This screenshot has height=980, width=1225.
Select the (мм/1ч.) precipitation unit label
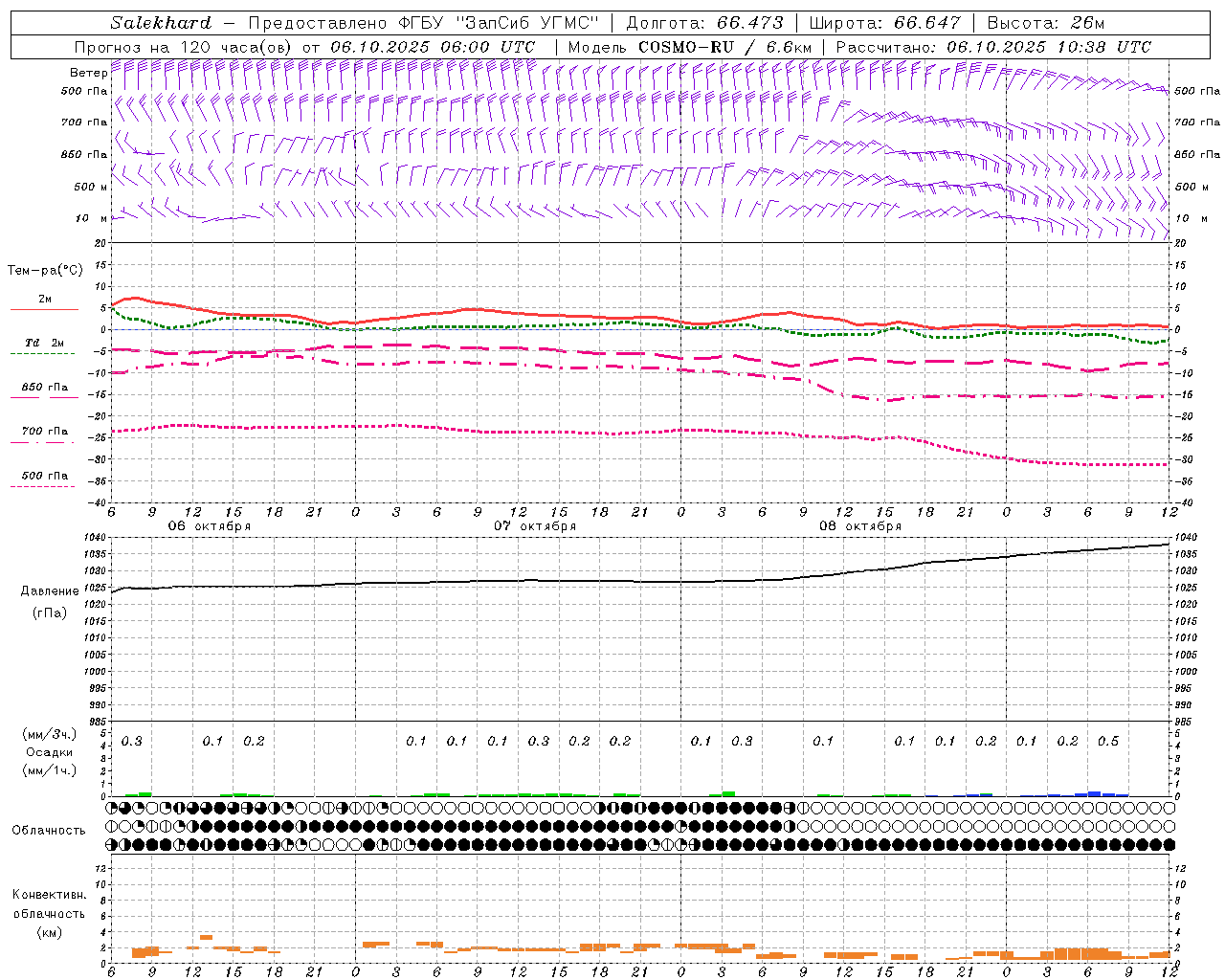tap(50, 770)
